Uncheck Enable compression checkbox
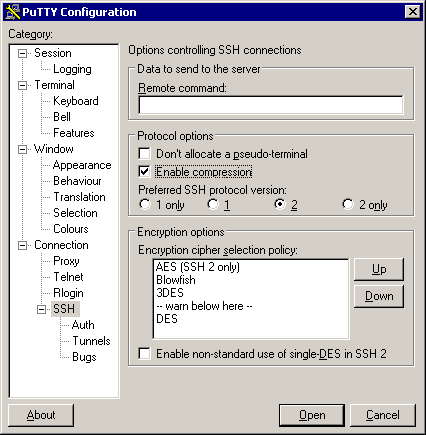Image resolution: width=426 pixels, height=435 pixels. coord(144,172)
